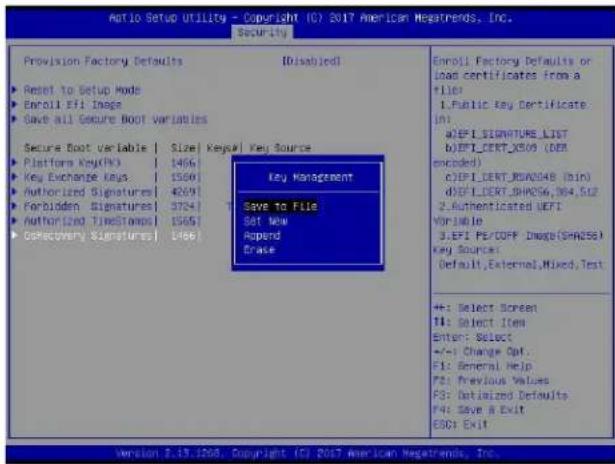615x464 pixels.
Task: Click the +/-: Change Opt. hint
Action: pyautogui.click(x=482, y=351)
